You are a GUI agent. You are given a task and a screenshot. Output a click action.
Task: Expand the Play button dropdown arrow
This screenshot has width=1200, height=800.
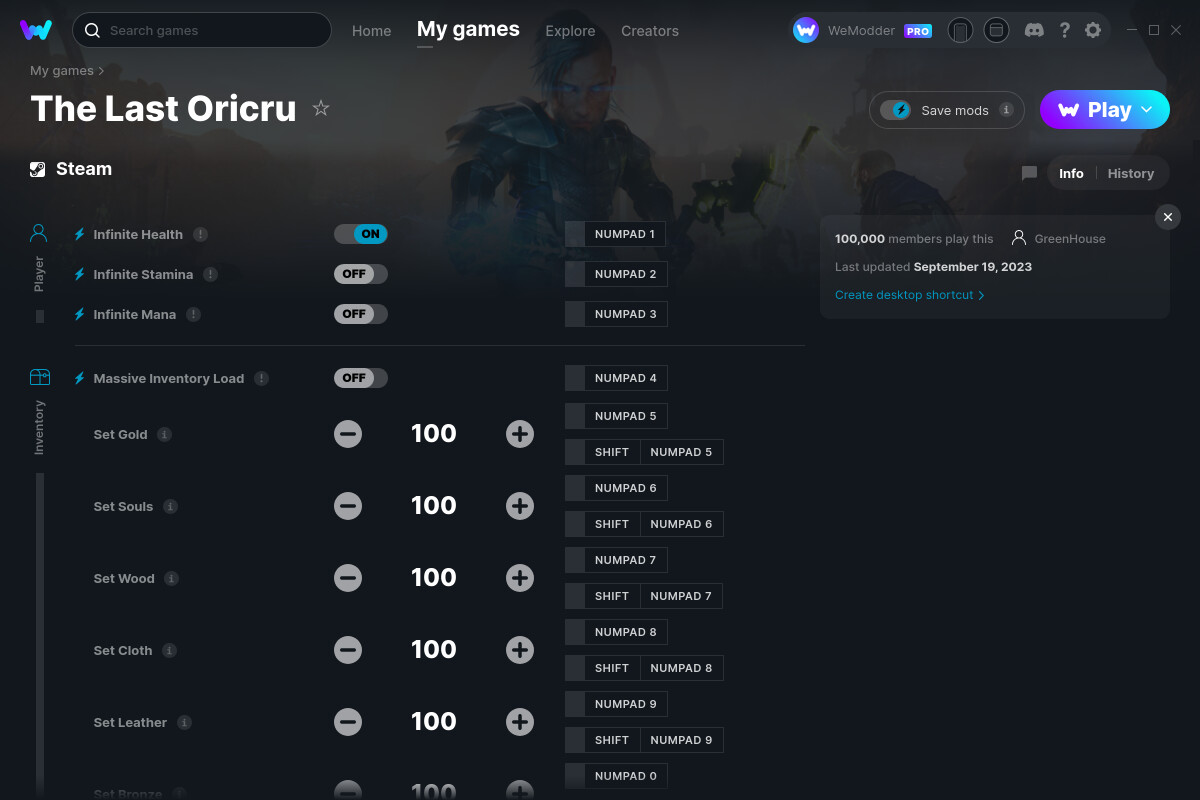1147,110
